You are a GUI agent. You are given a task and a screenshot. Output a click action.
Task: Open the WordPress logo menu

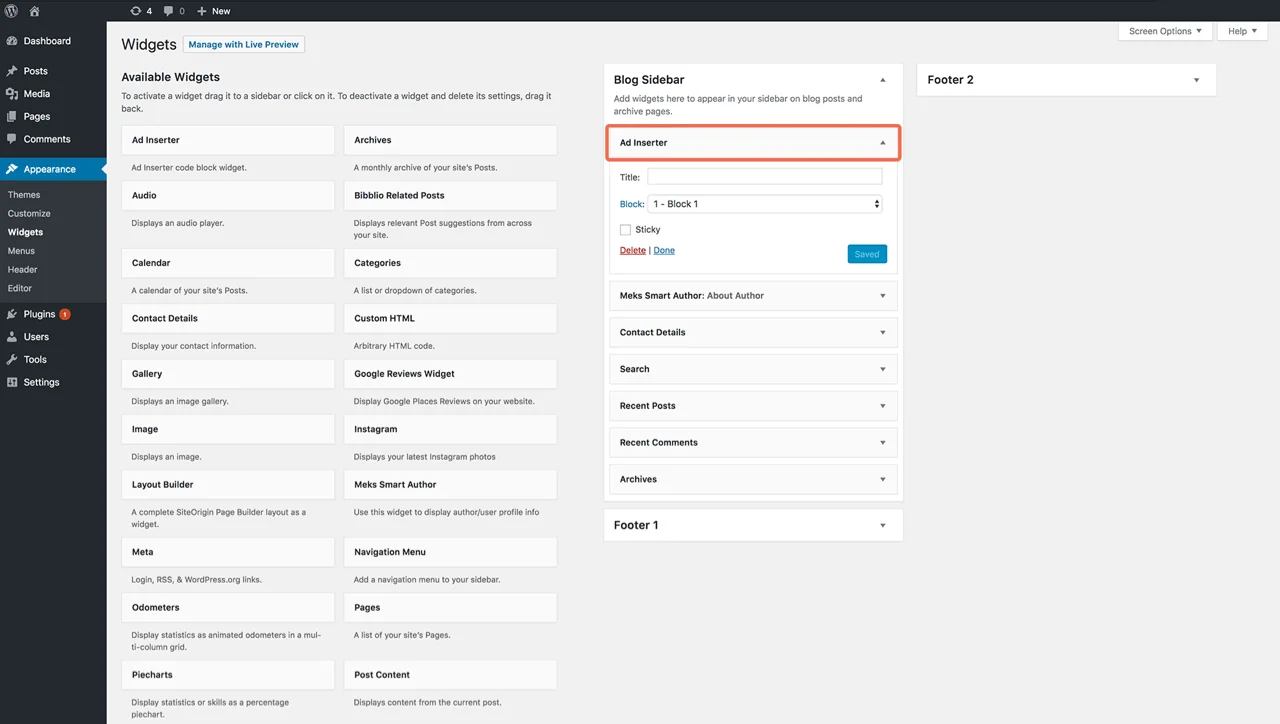pos(12,11)
